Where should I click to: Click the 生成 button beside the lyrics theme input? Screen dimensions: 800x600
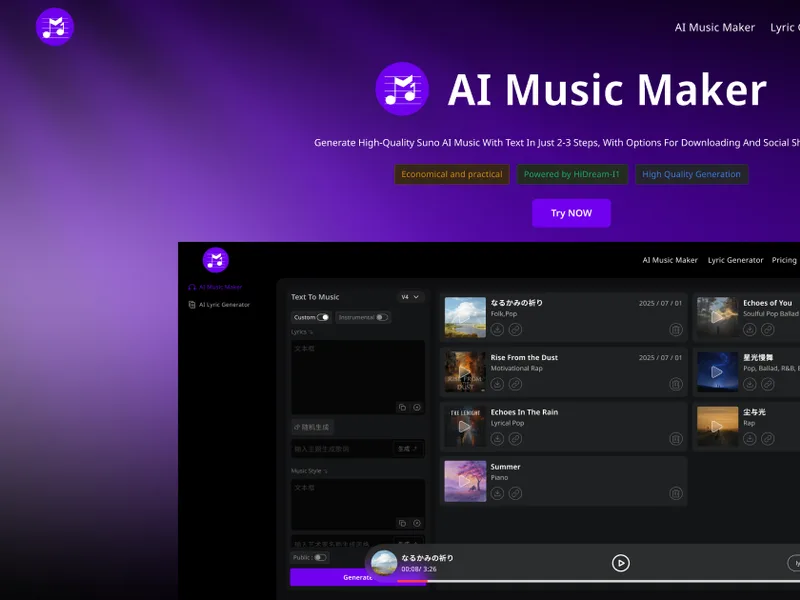[408, 449]
